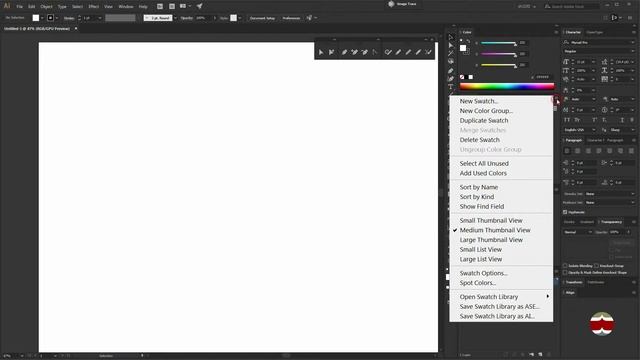Choose Save Swatch Library as ASE...
This screenshot has height=360, width=640.
point(501,307)
